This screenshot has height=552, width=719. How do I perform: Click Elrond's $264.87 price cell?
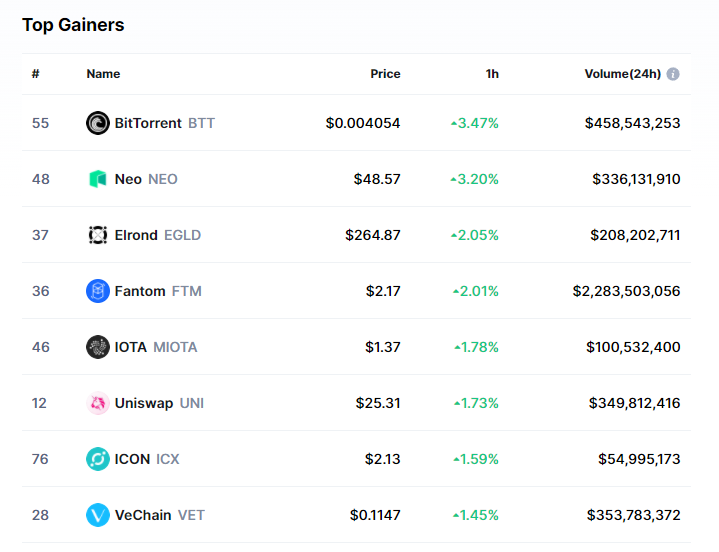(372, 235)
